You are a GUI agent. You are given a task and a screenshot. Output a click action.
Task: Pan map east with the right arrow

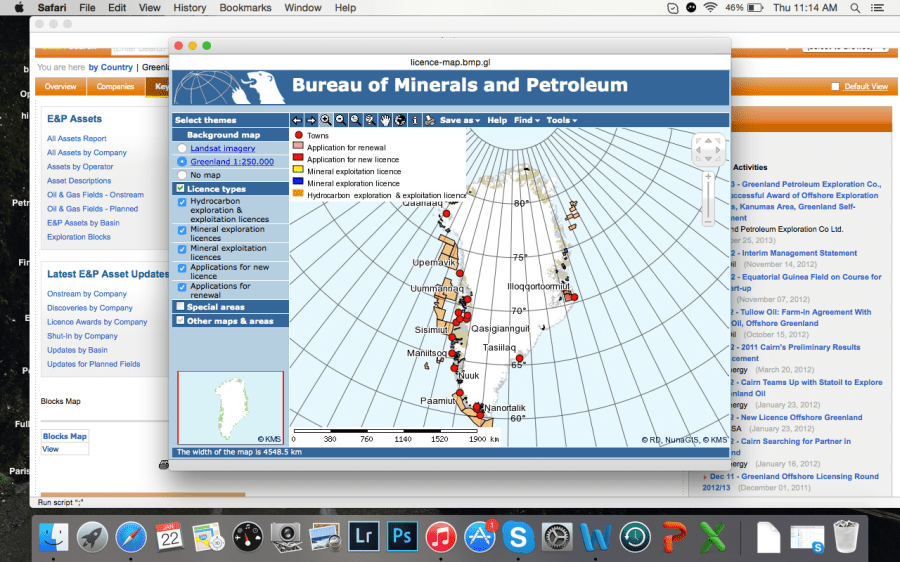click(717, 150)
